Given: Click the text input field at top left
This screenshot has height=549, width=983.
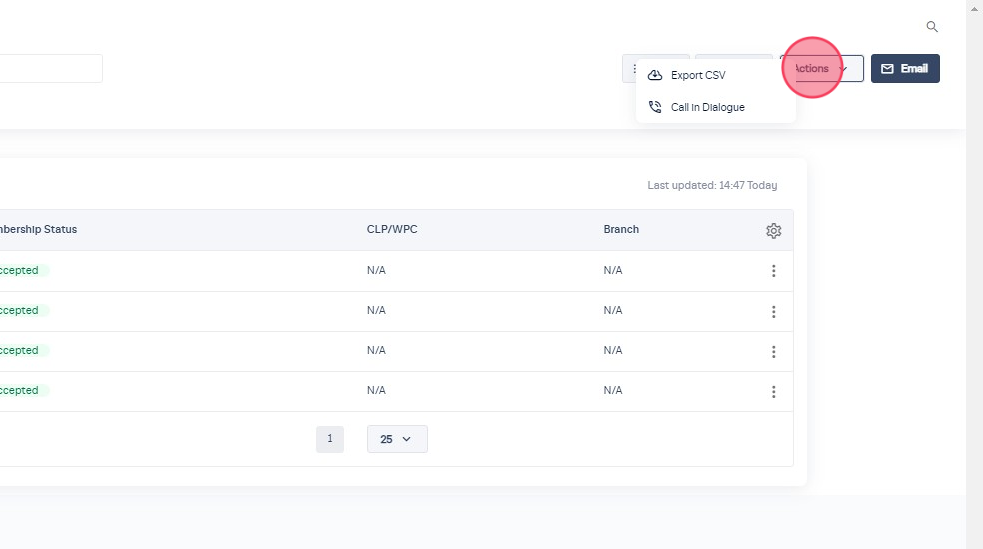Looking at the screenshot, I should click(x=50, y=69).
